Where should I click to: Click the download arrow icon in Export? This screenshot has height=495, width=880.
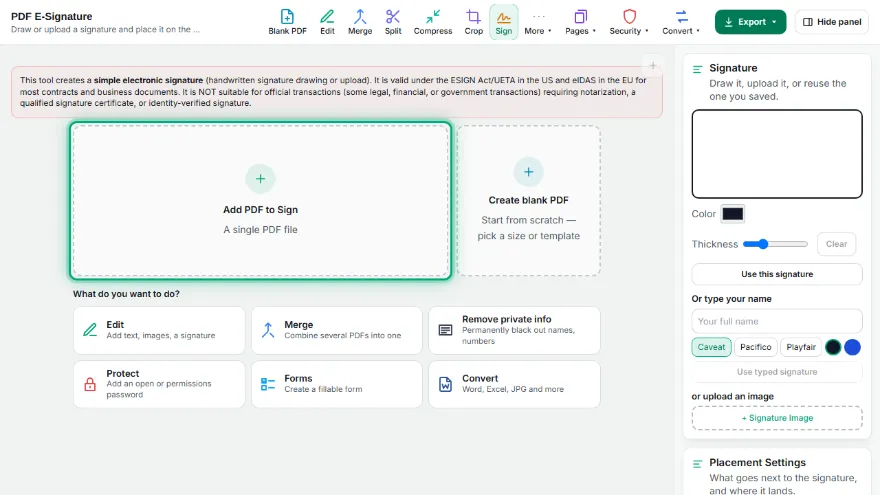coord(728,22)
